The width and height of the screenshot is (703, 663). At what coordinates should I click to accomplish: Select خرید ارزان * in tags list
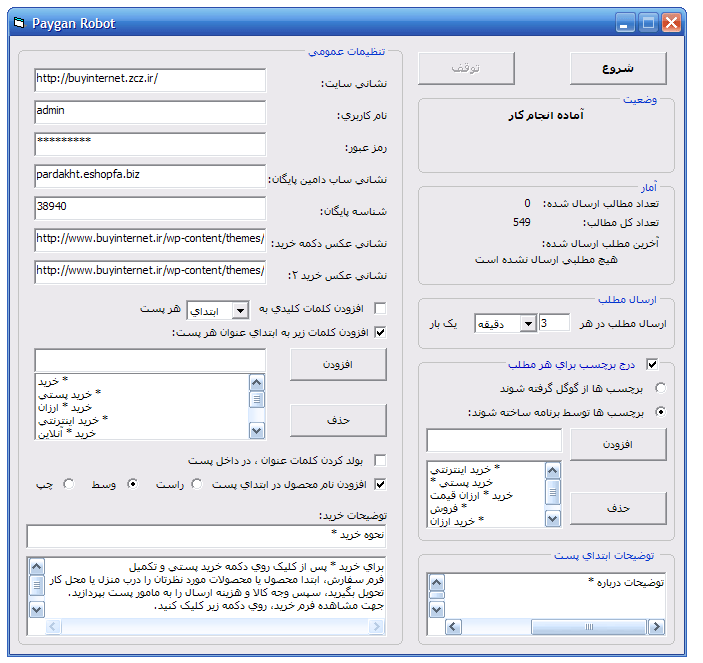point(457,521)
